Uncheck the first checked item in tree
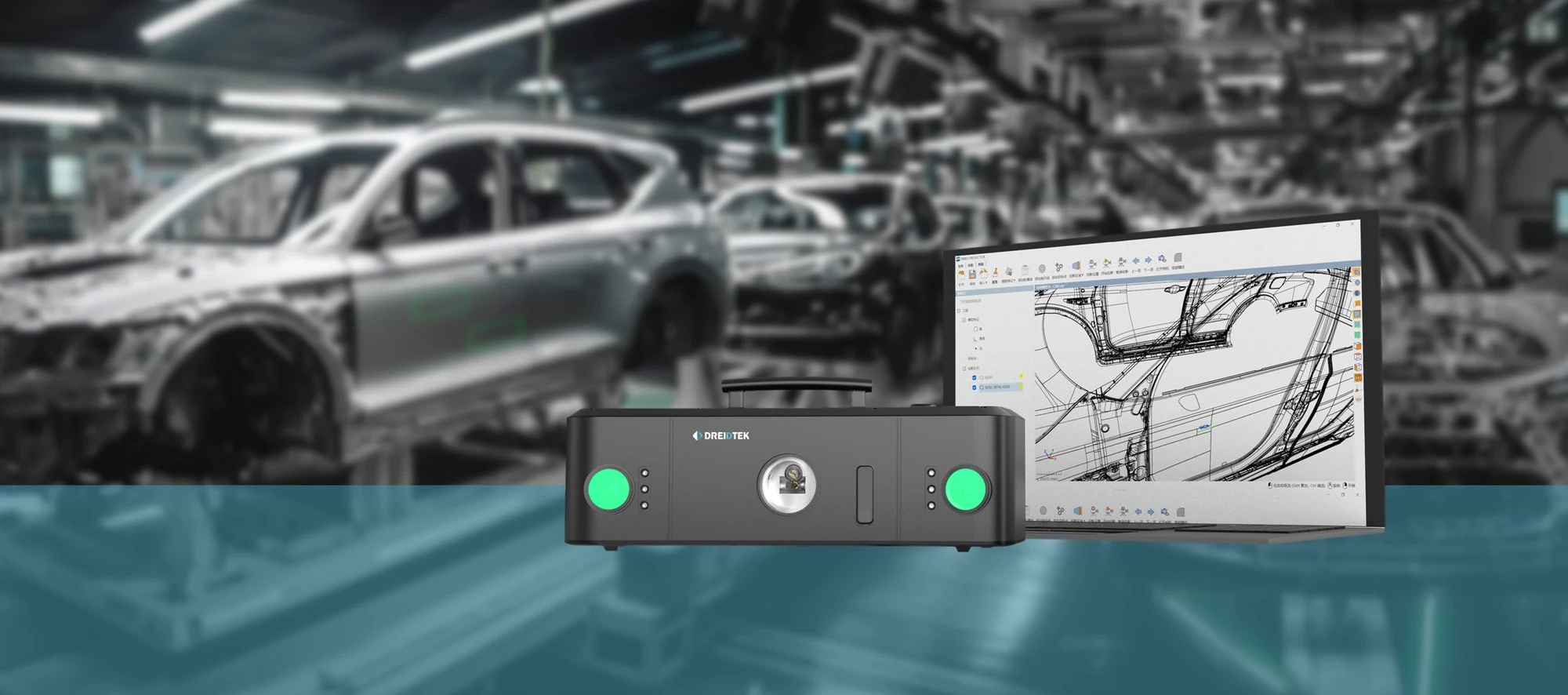Image resolution: width=1568 pixels, height=695 pixels. [975, 377]
